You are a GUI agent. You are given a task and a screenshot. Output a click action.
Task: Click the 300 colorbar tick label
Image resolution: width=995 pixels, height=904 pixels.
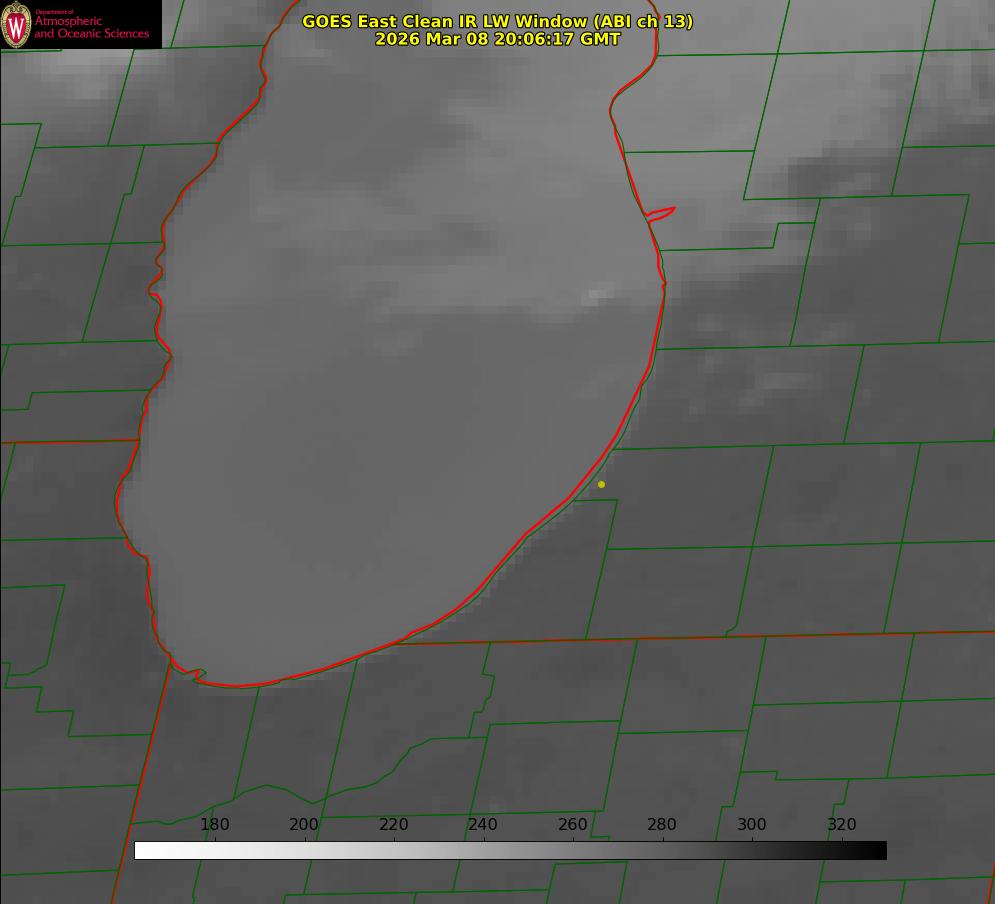(x=752, y=825)
